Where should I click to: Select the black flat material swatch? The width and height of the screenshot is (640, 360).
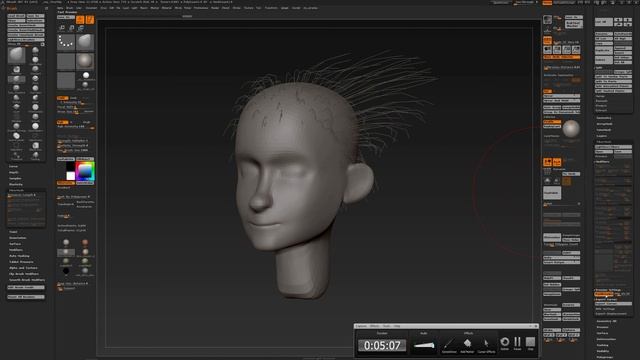[66, 271]
